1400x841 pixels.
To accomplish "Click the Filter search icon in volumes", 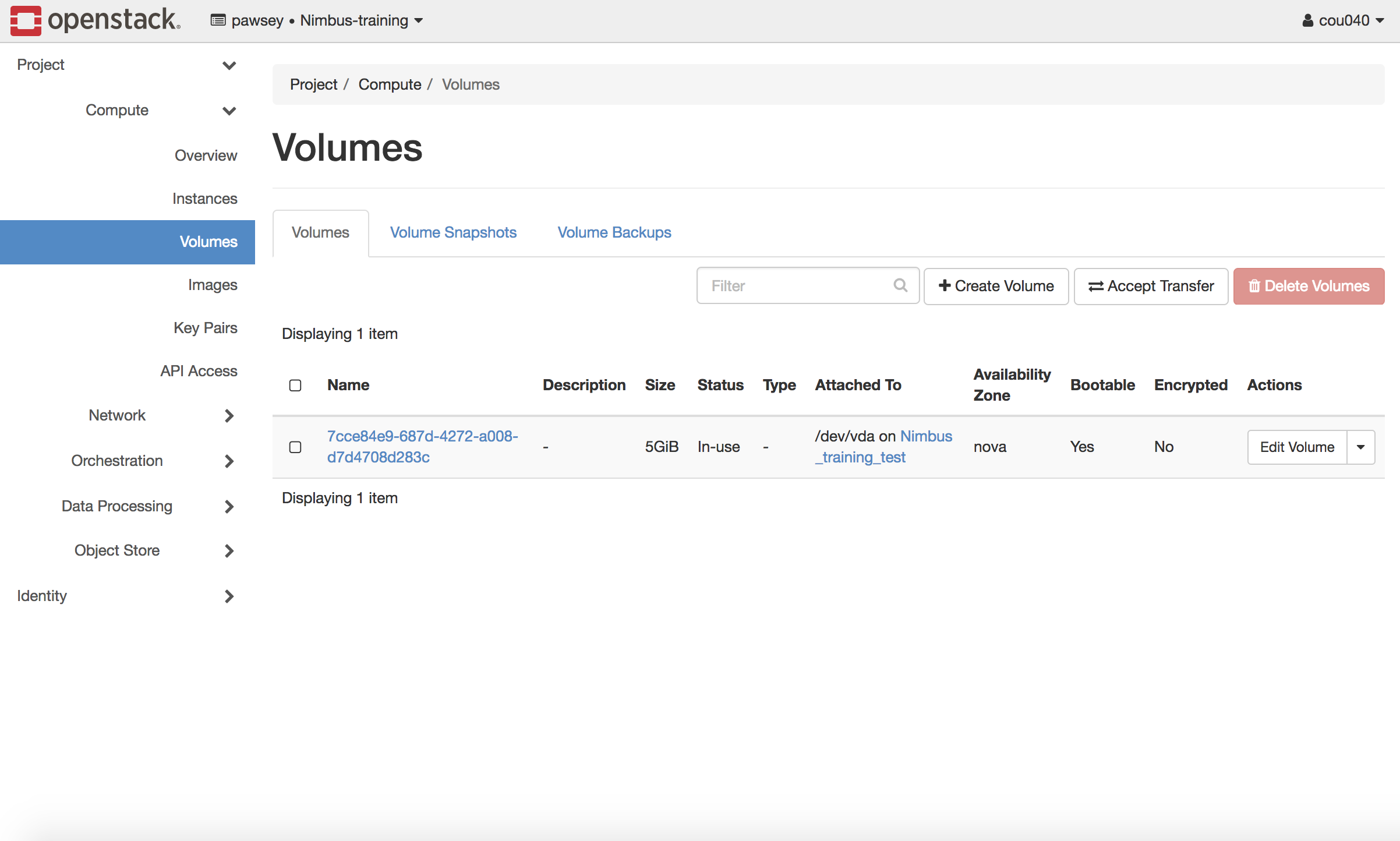I will (900, 286).
